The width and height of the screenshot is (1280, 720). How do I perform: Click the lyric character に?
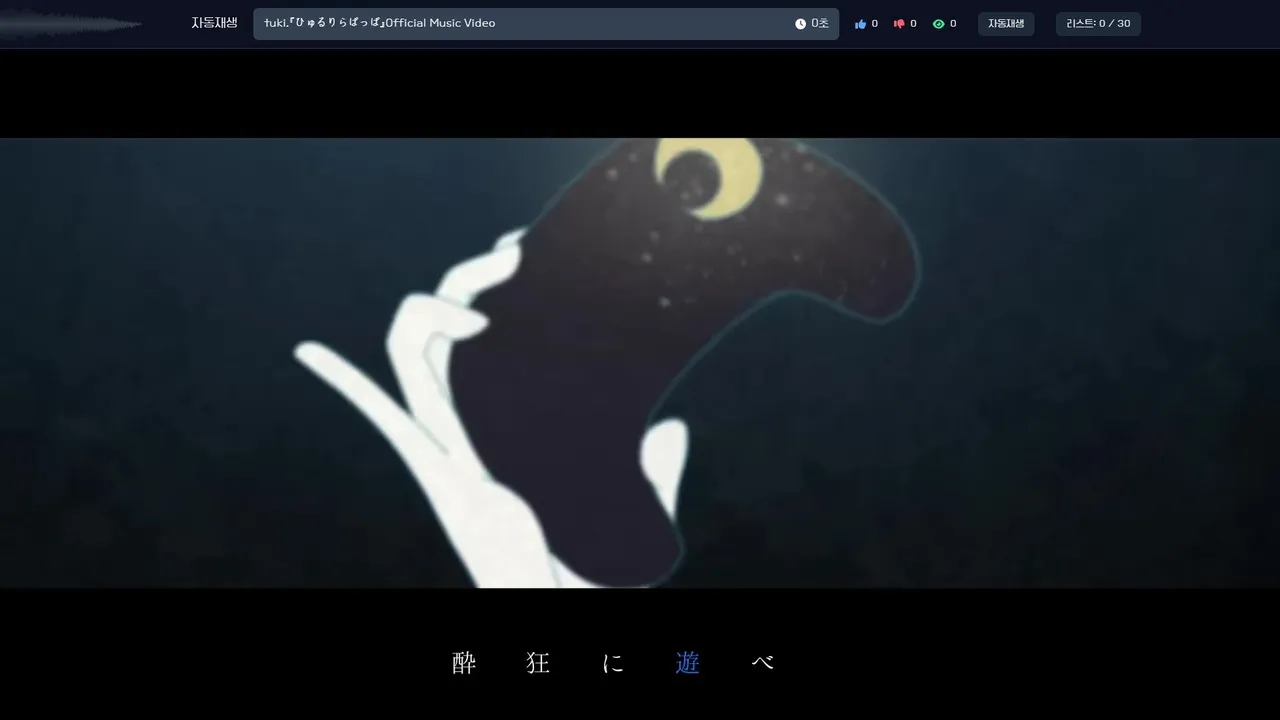click(x=613, y=663)
